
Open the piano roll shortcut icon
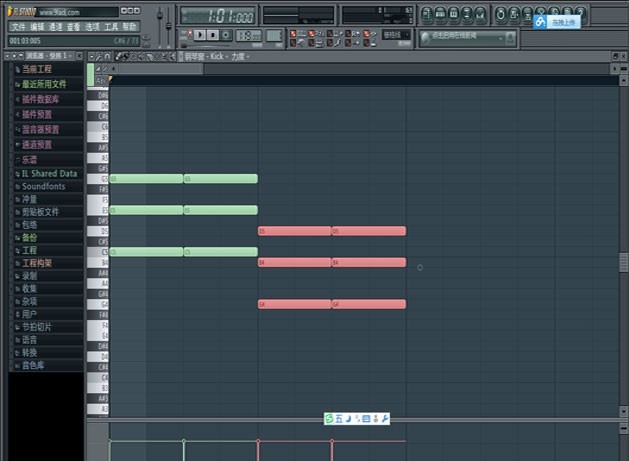[x=453, y=14]
